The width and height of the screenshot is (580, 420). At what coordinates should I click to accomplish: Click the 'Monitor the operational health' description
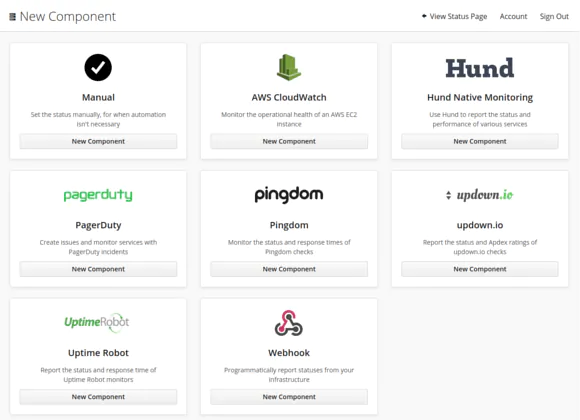pyautogui.click(x=289, y=119)
